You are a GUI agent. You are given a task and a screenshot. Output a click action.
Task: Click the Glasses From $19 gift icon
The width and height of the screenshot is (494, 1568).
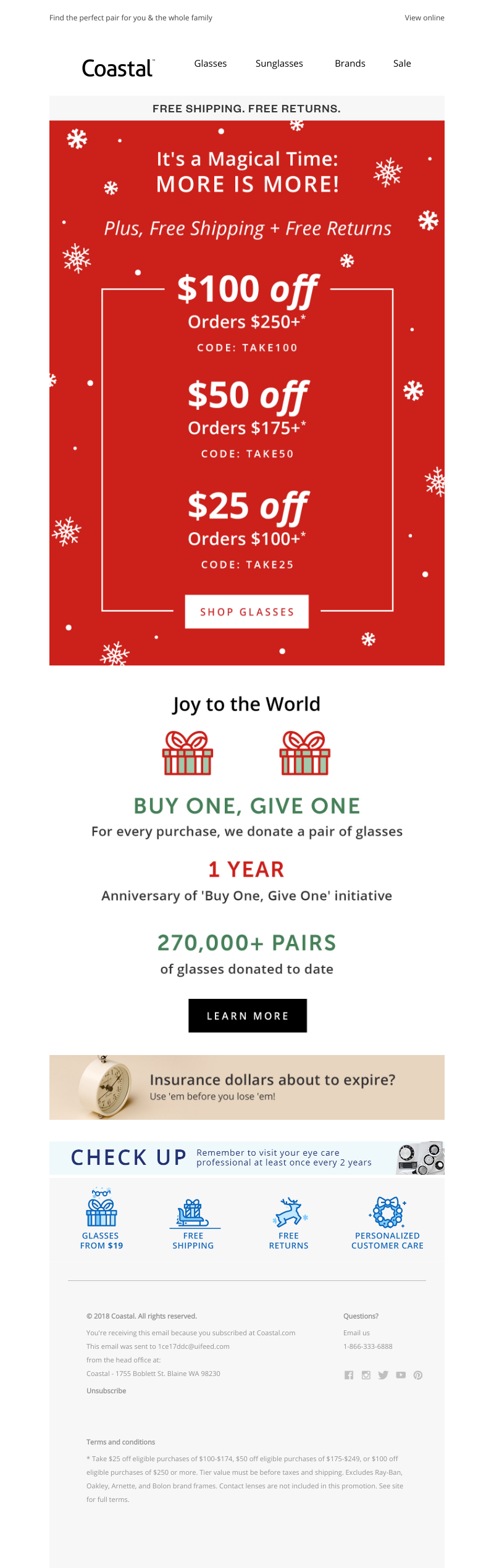[x=101, y=1206]
